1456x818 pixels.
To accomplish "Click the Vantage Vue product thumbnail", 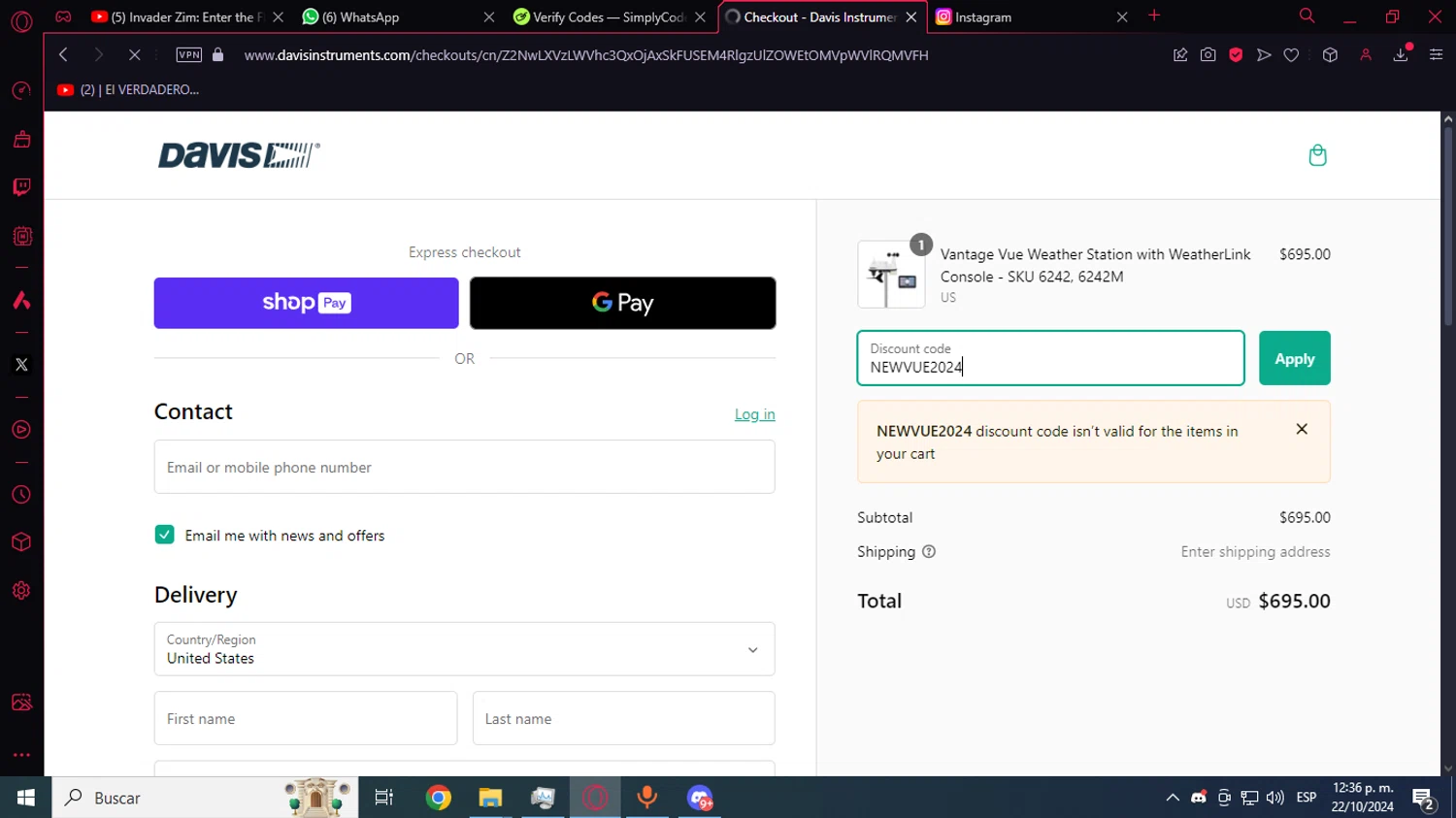I will coord(891,275).
